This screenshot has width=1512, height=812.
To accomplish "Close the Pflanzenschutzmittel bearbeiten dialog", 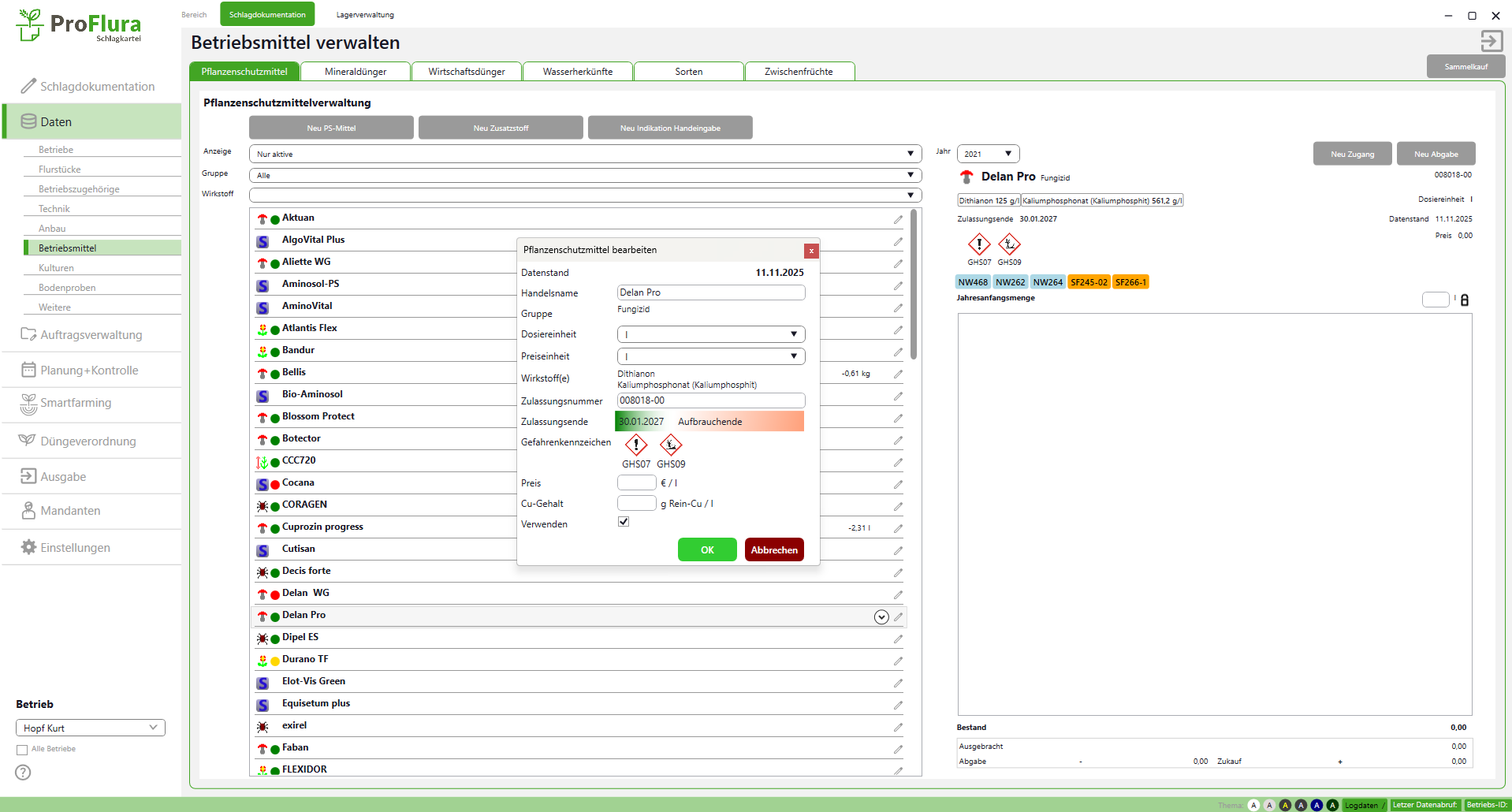I will tap(811, 251).
